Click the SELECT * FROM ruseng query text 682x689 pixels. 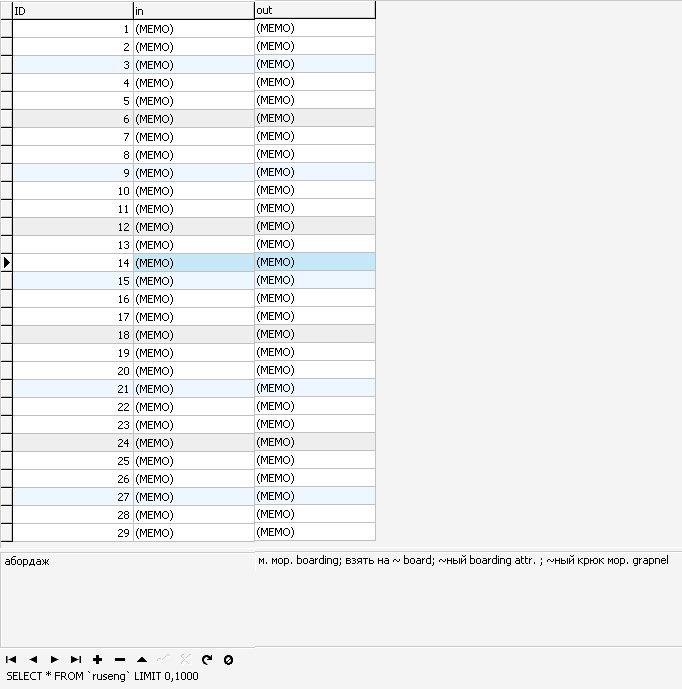click(102, 676)
